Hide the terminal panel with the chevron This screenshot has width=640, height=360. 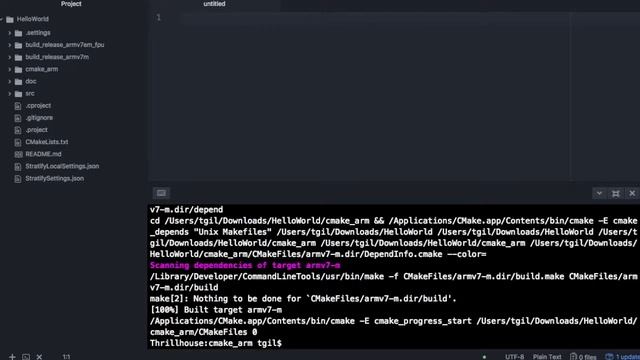click(599, 193)
